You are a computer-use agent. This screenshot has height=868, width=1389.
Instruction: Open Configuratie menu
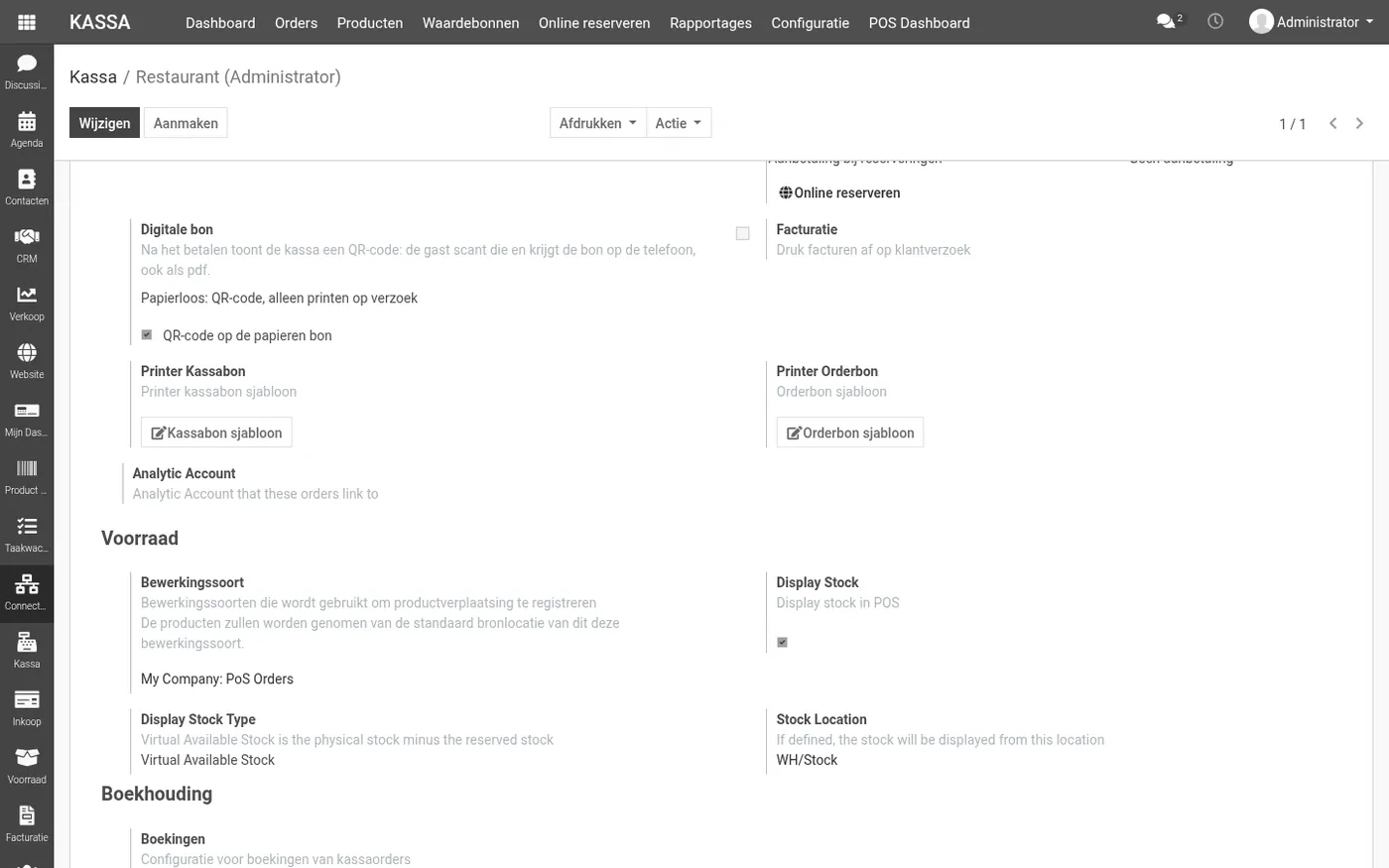(811, 22)
